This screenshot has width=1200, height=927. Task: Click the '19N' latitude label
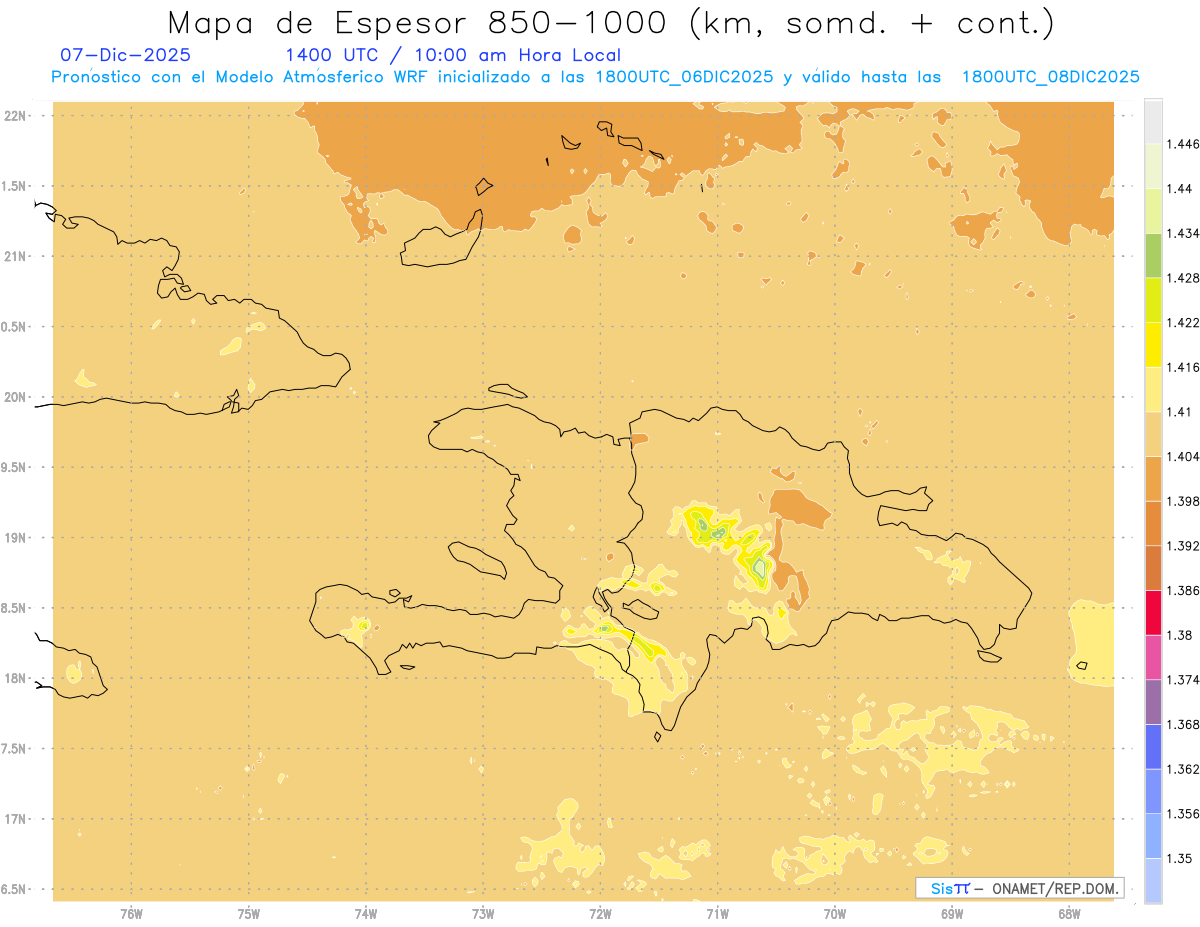point(16,538)
